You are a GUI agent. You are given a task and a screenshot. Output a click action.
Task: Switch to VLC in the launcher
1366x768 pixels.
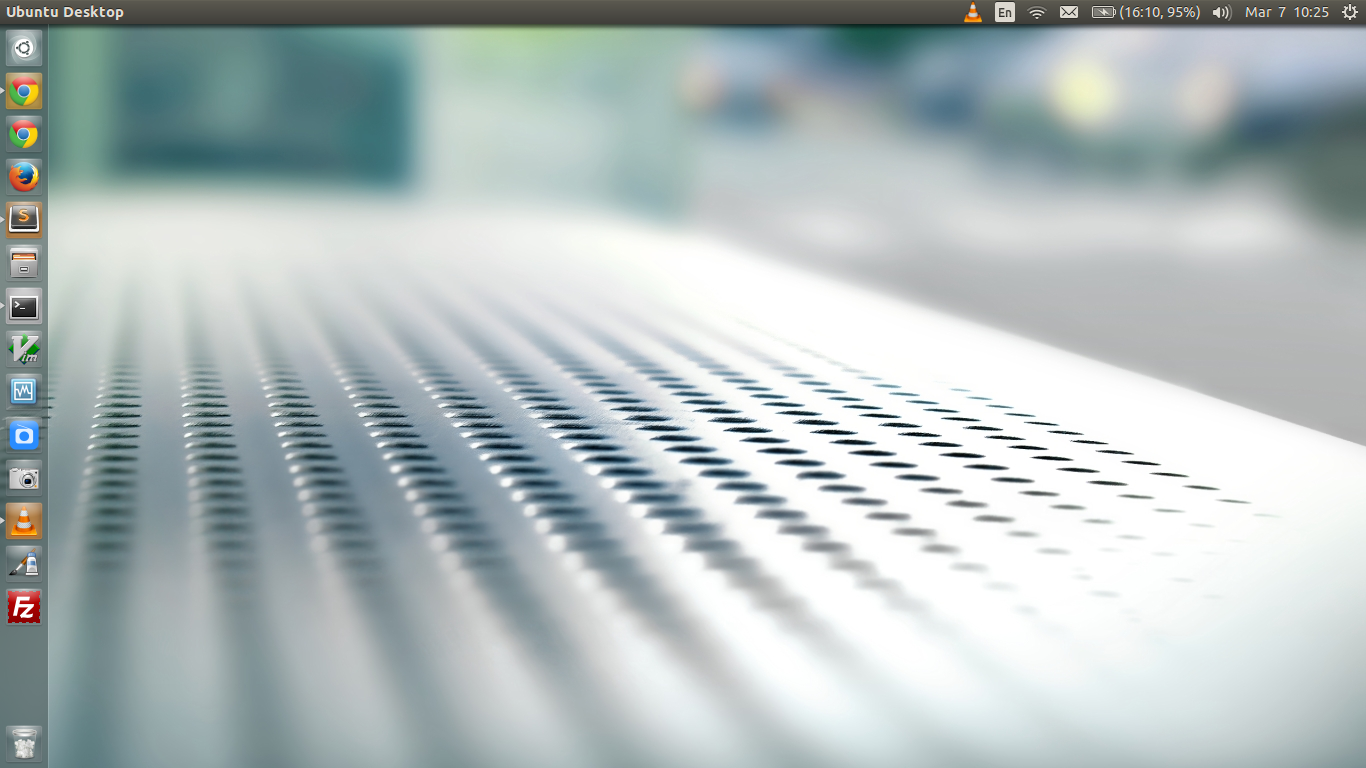[24, 521]
